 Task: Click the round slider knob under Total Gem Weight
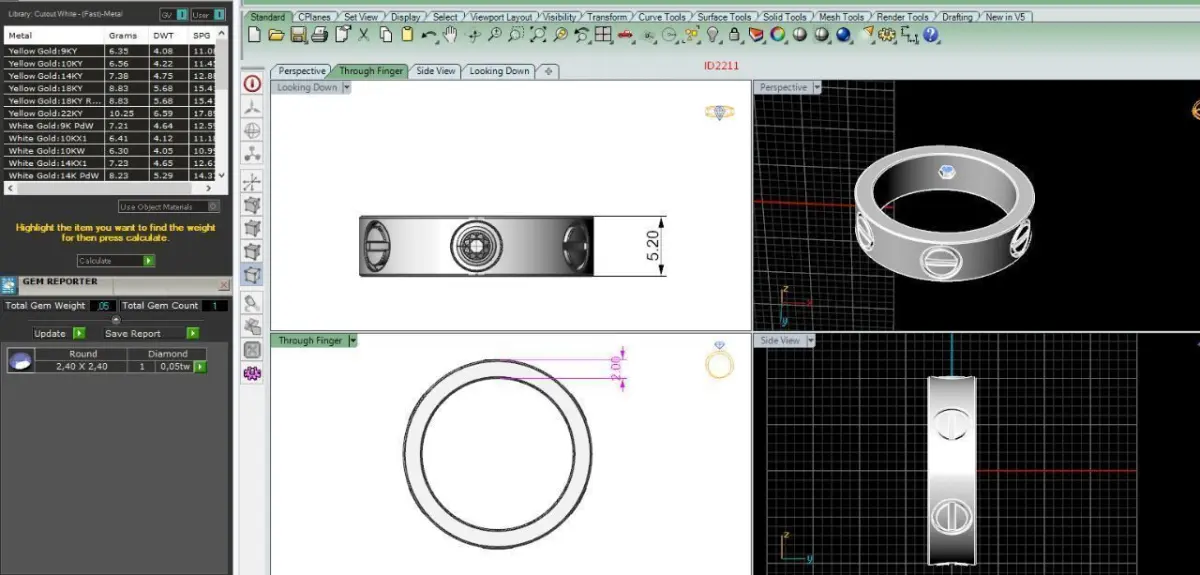click(x=115, y=319)
